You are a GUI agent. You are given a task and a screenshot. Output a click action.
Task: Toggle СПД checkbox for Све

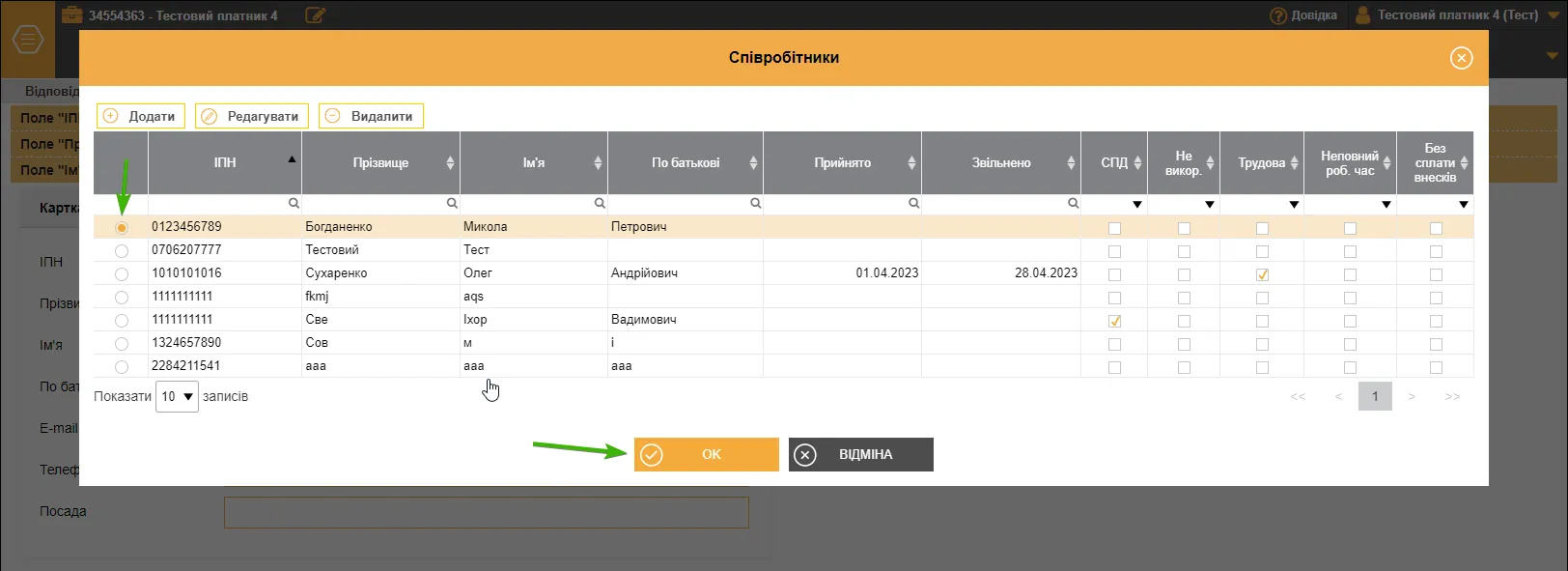1115,321
